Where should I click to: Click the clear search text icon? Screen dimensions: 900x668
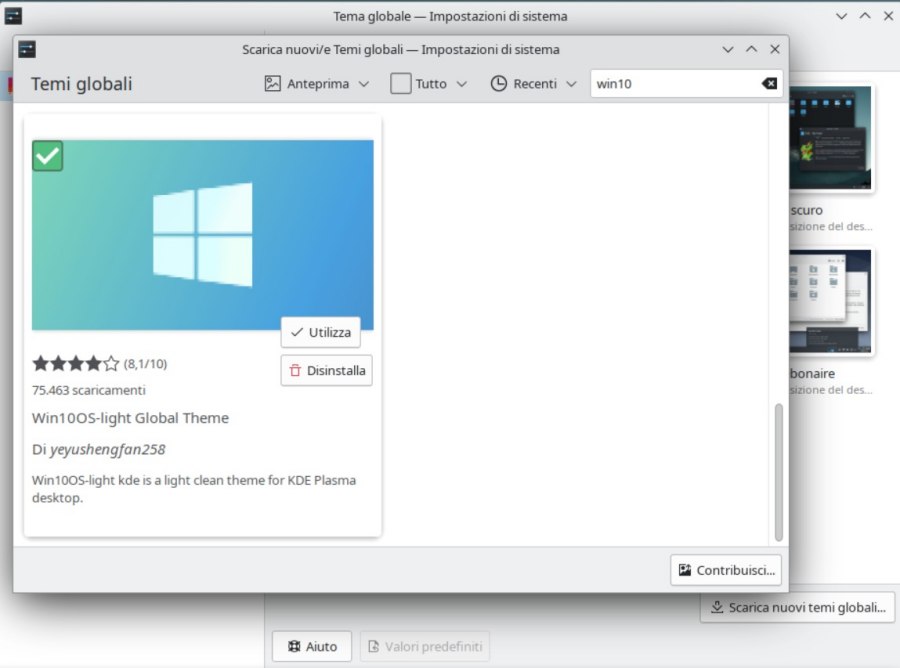tap(769, 84)
